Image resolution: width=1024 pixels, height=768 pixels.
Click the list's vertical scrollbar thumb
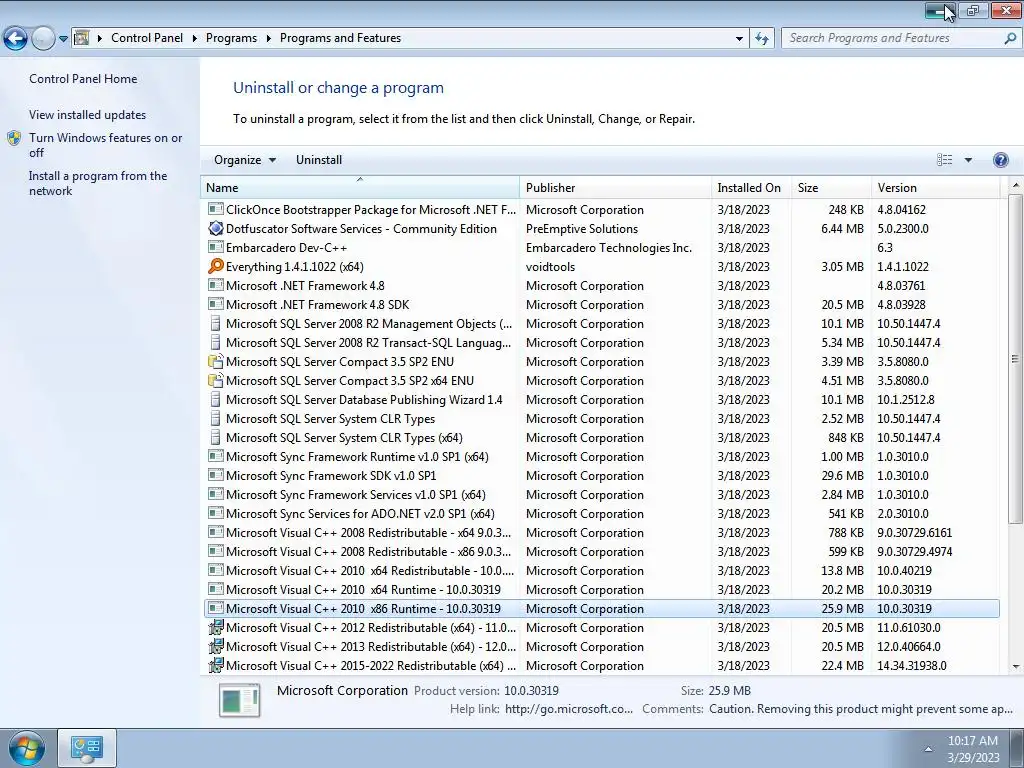coord(1014,359)
